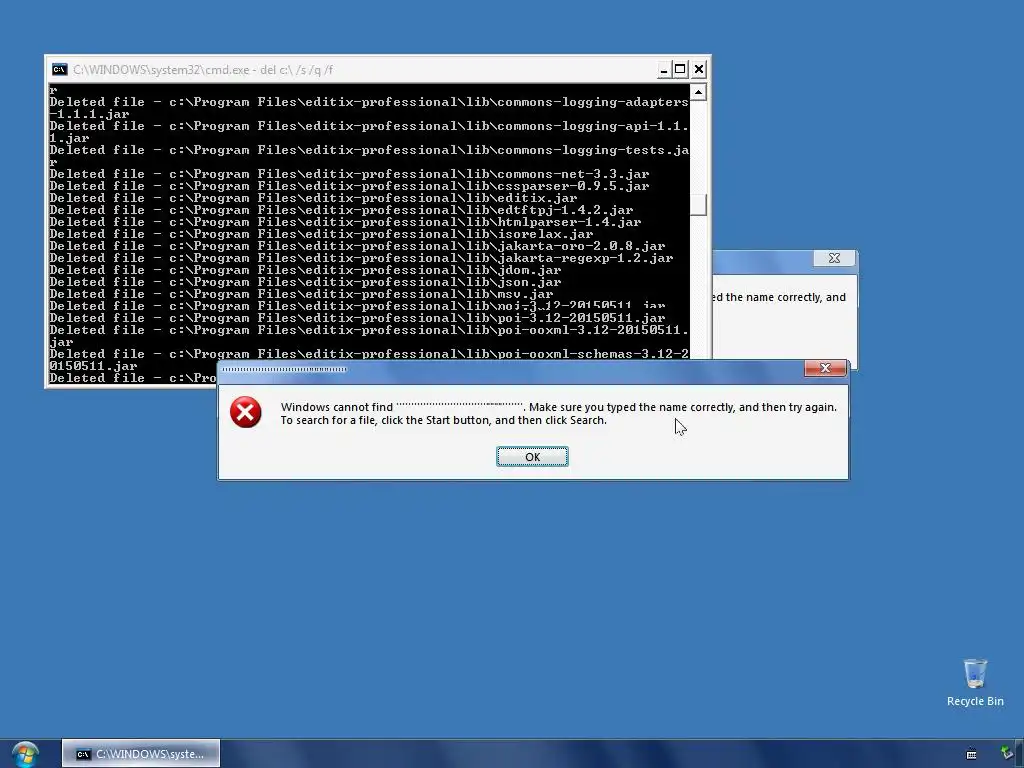Screen dimensions: 1024x768
Task: Click the green tray icon at right edge
Action: (x=1008, y=754)
